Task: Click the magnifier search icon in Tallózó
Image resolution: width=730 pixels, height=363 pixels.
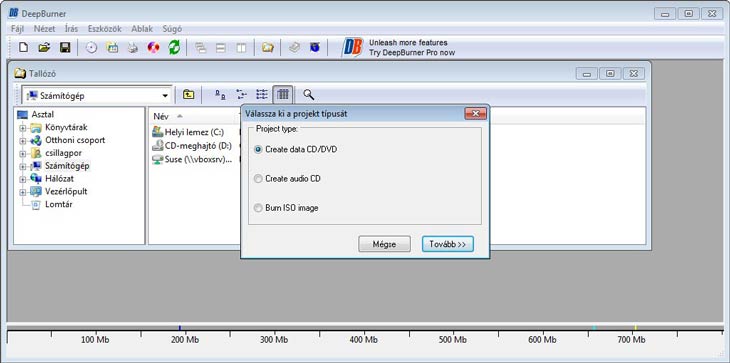Action: 308,94
